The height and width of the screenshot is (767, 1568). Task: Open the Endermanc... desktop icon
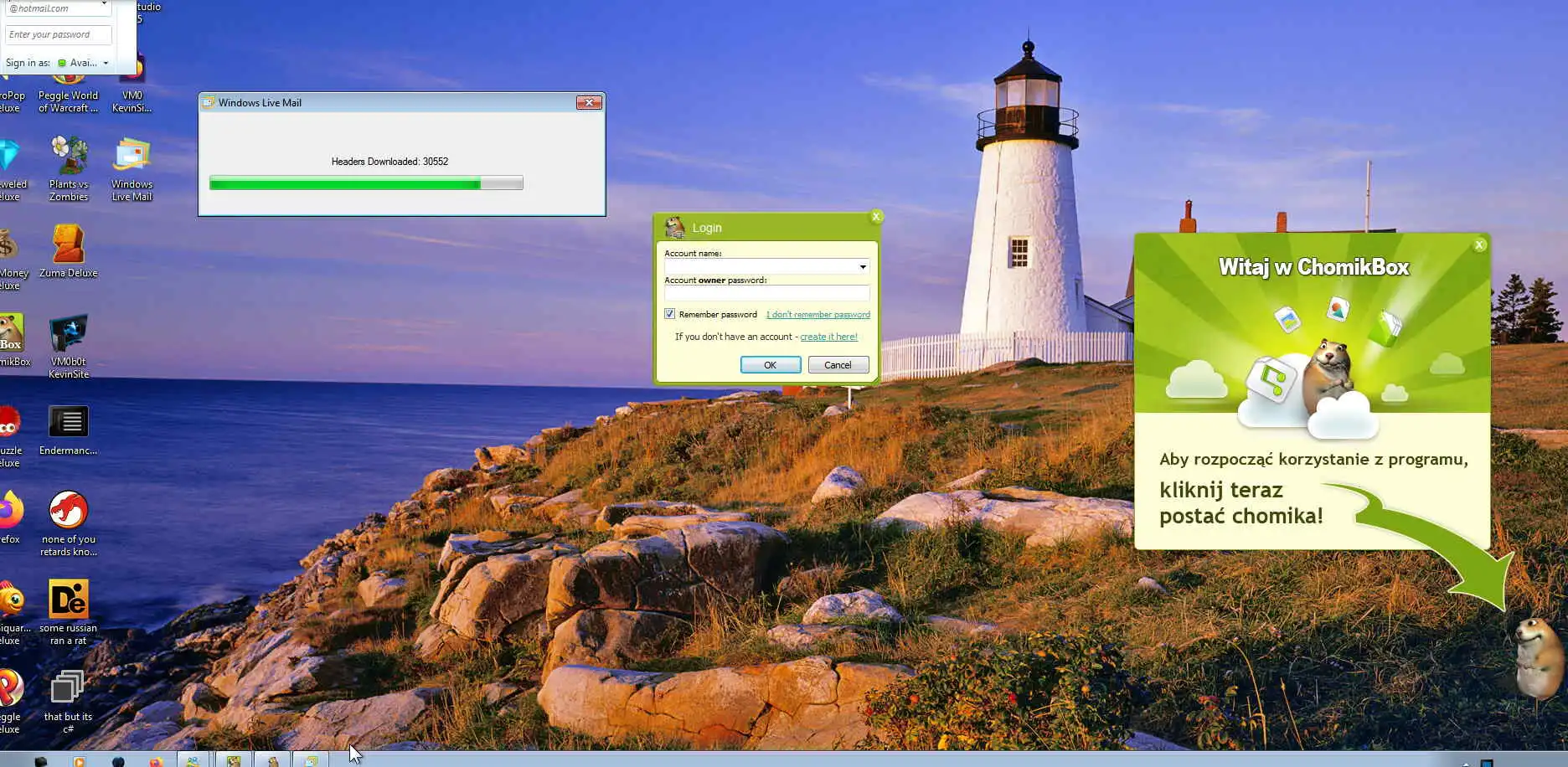[69, 430]
